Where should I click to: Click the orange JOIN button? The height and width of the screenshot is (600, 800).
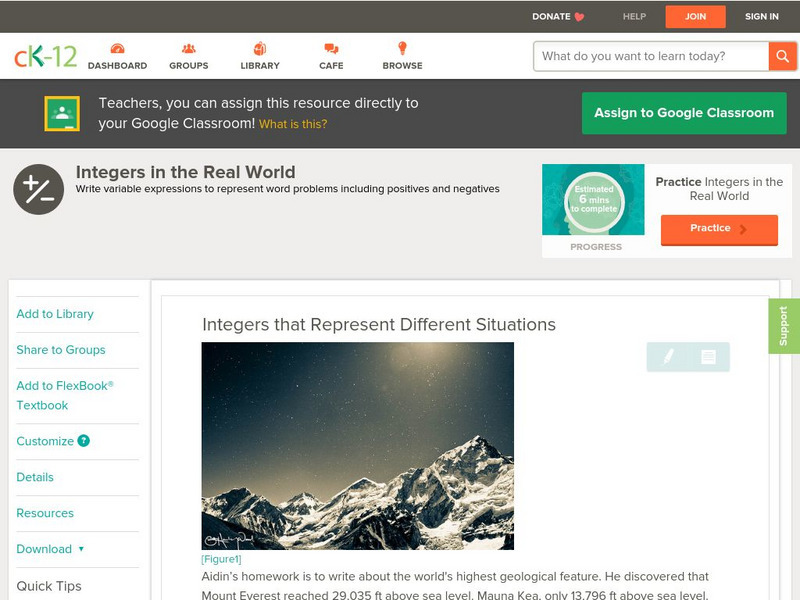coord(695,16)
